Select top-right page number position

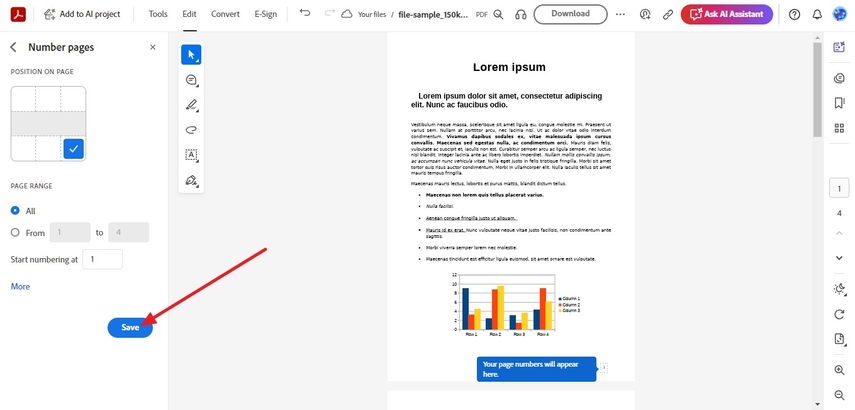(x=73, y=99)
